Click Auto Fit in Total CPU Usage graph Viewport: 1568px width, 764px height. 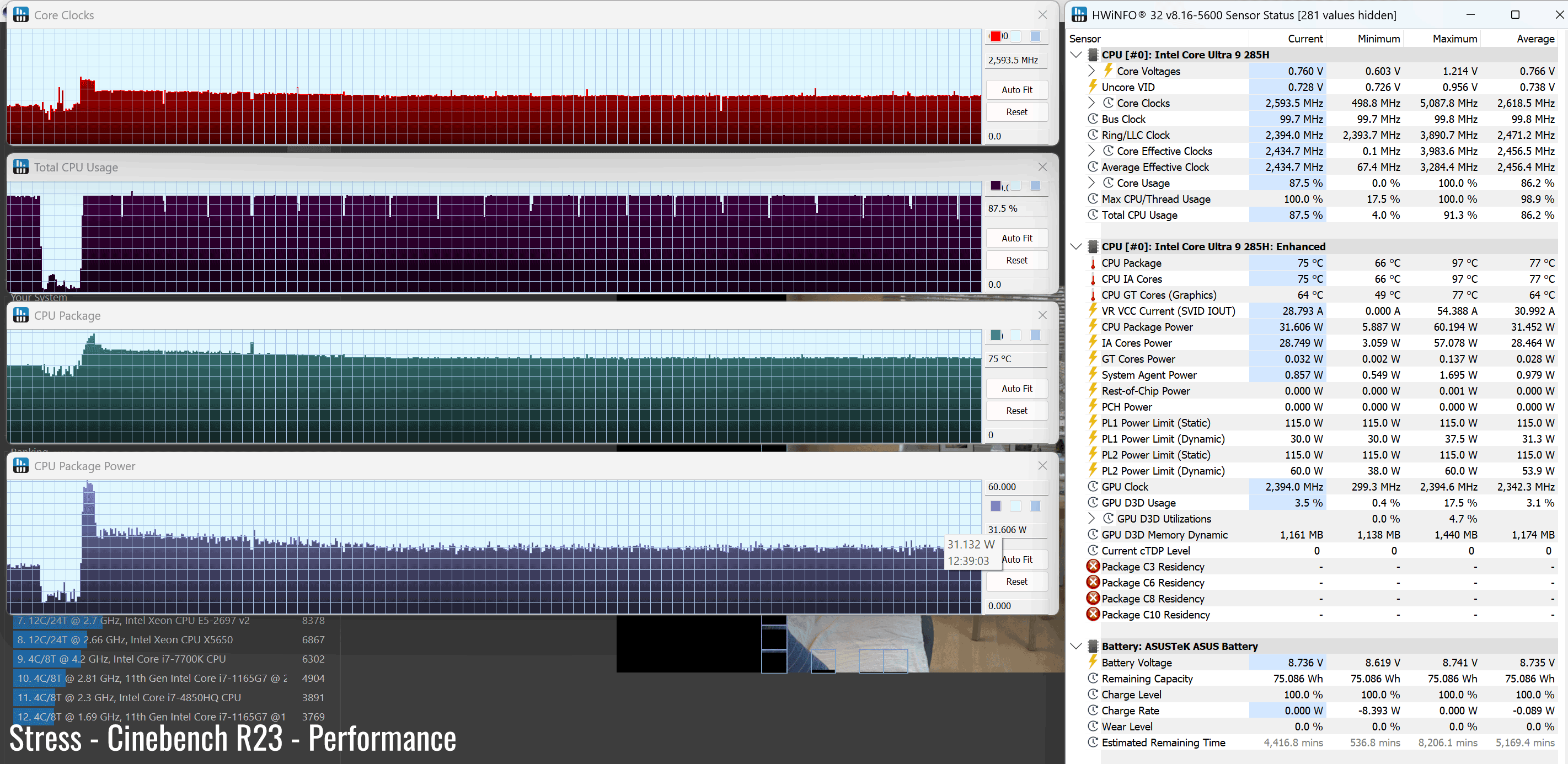coord(1016,239)
